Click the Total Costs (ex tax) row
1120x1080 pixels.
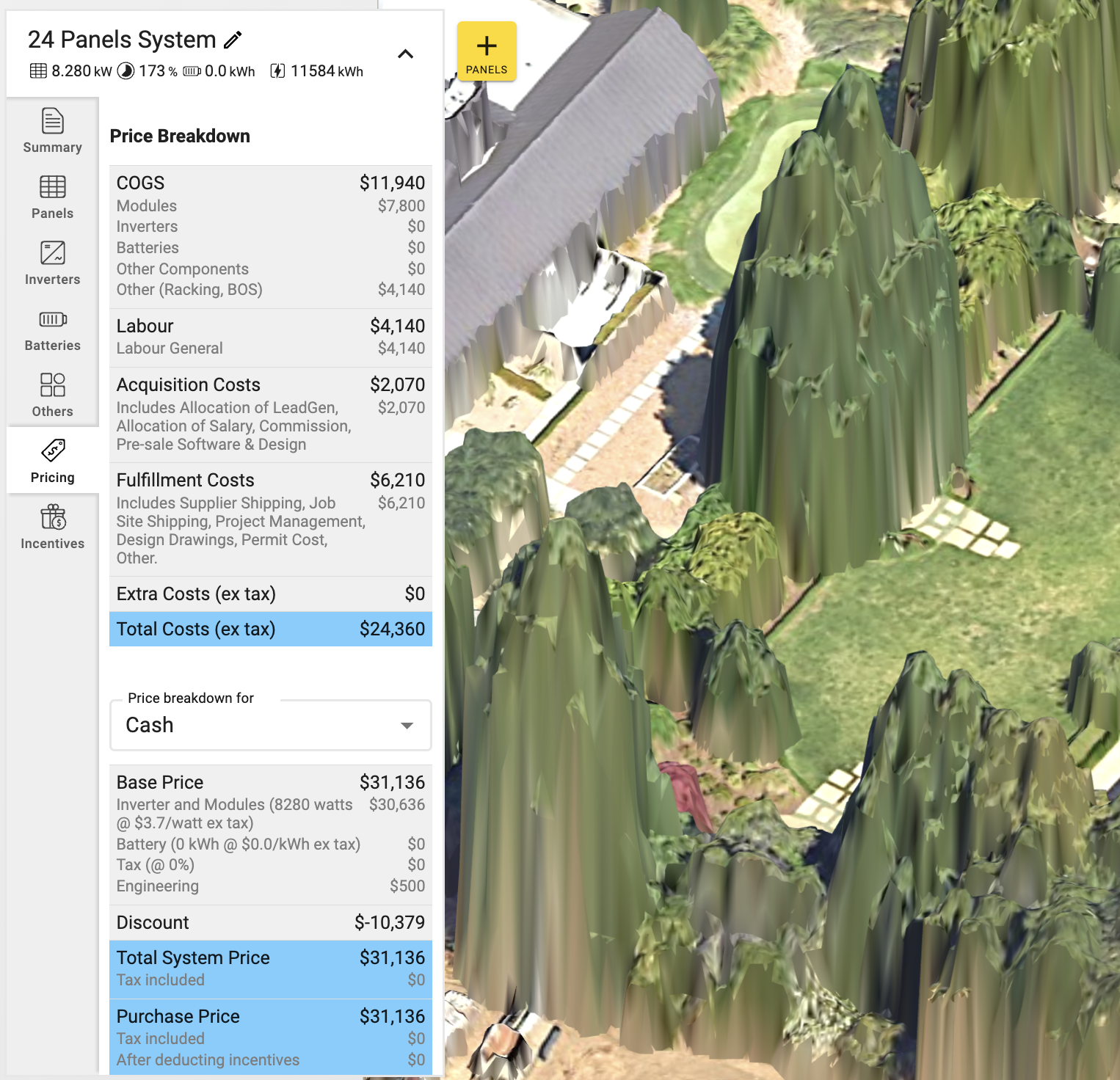pos(271,629)
